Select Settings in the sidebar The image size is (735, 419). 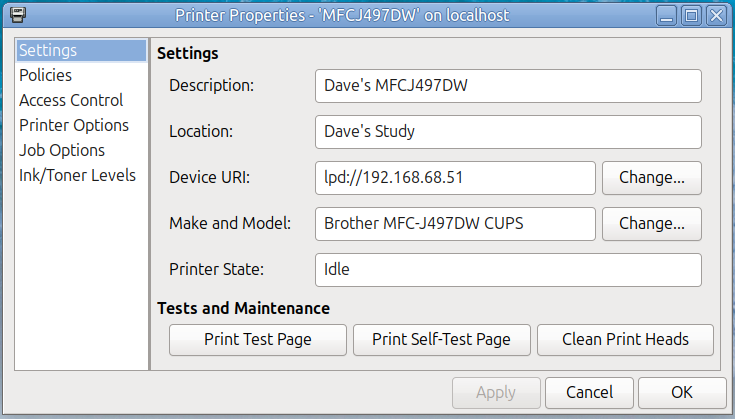point(48,50)
